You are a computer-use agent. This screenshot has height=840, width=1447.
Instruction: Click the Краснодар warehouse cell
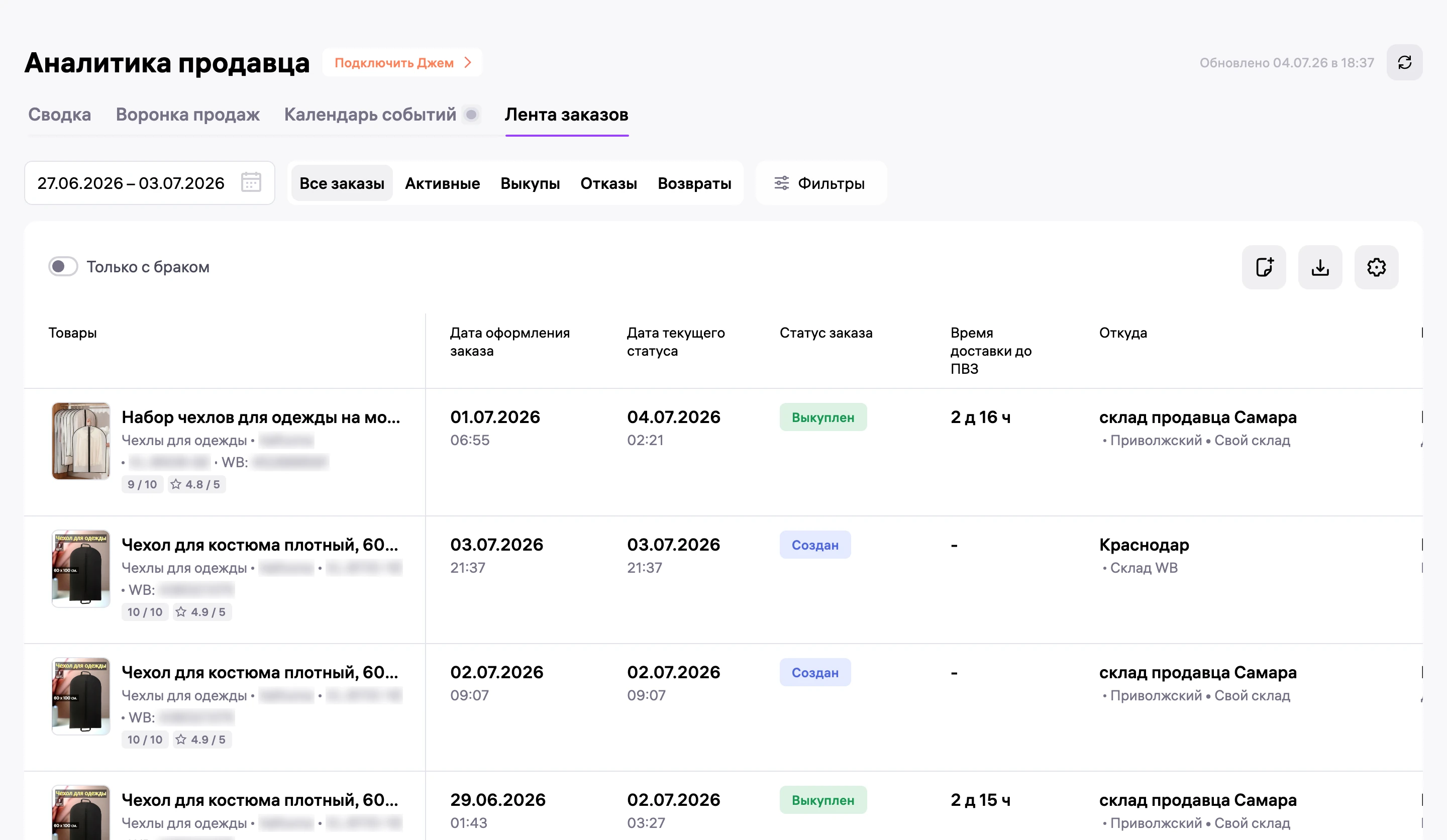[x=1144, y=544]
